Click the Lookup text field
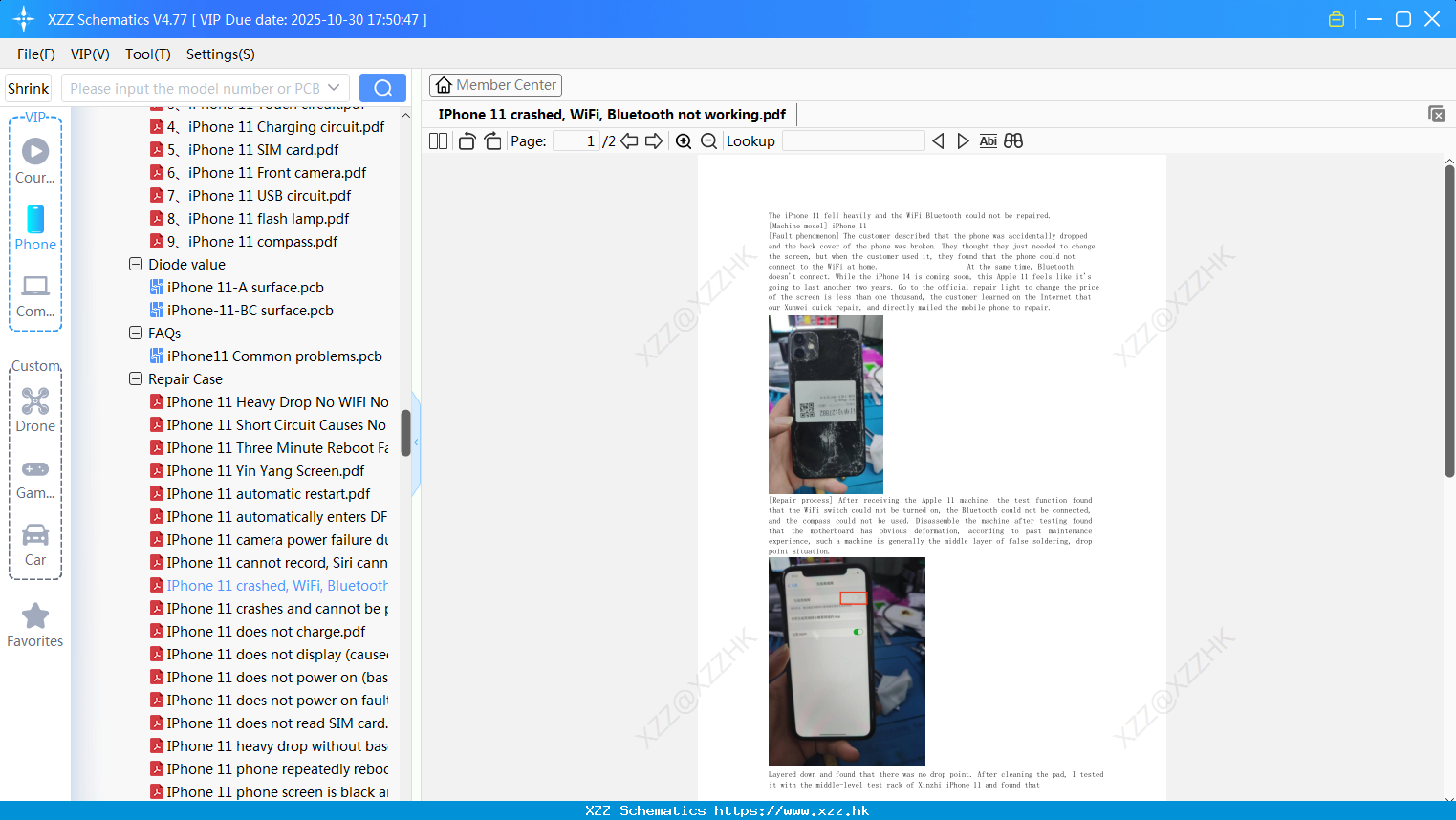The width and height of the screenshot is (1456, 820). [x=853, y=140]
